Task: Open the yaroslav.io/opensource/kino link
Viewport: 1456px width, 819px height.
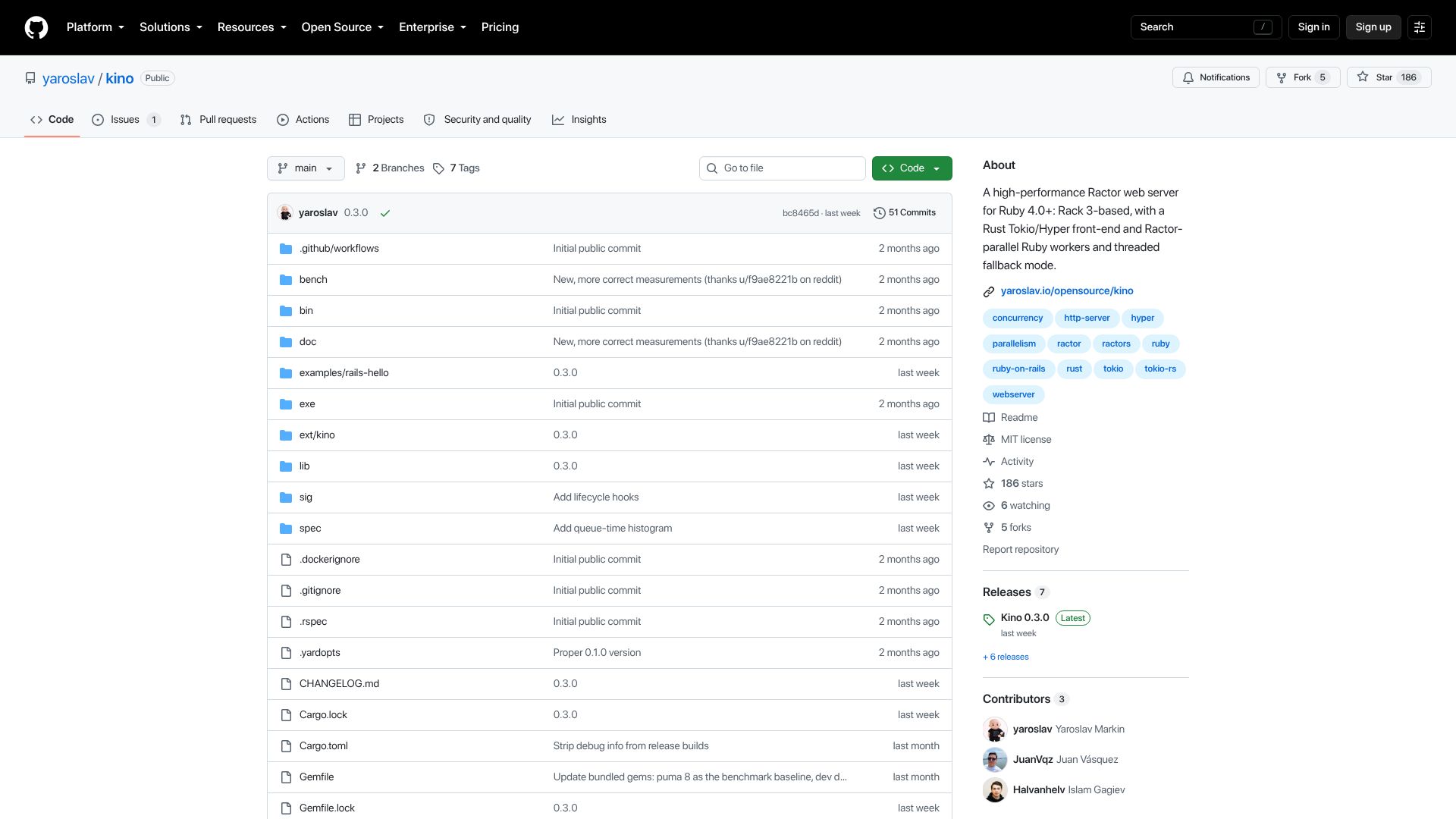Action: (1066, 291)
